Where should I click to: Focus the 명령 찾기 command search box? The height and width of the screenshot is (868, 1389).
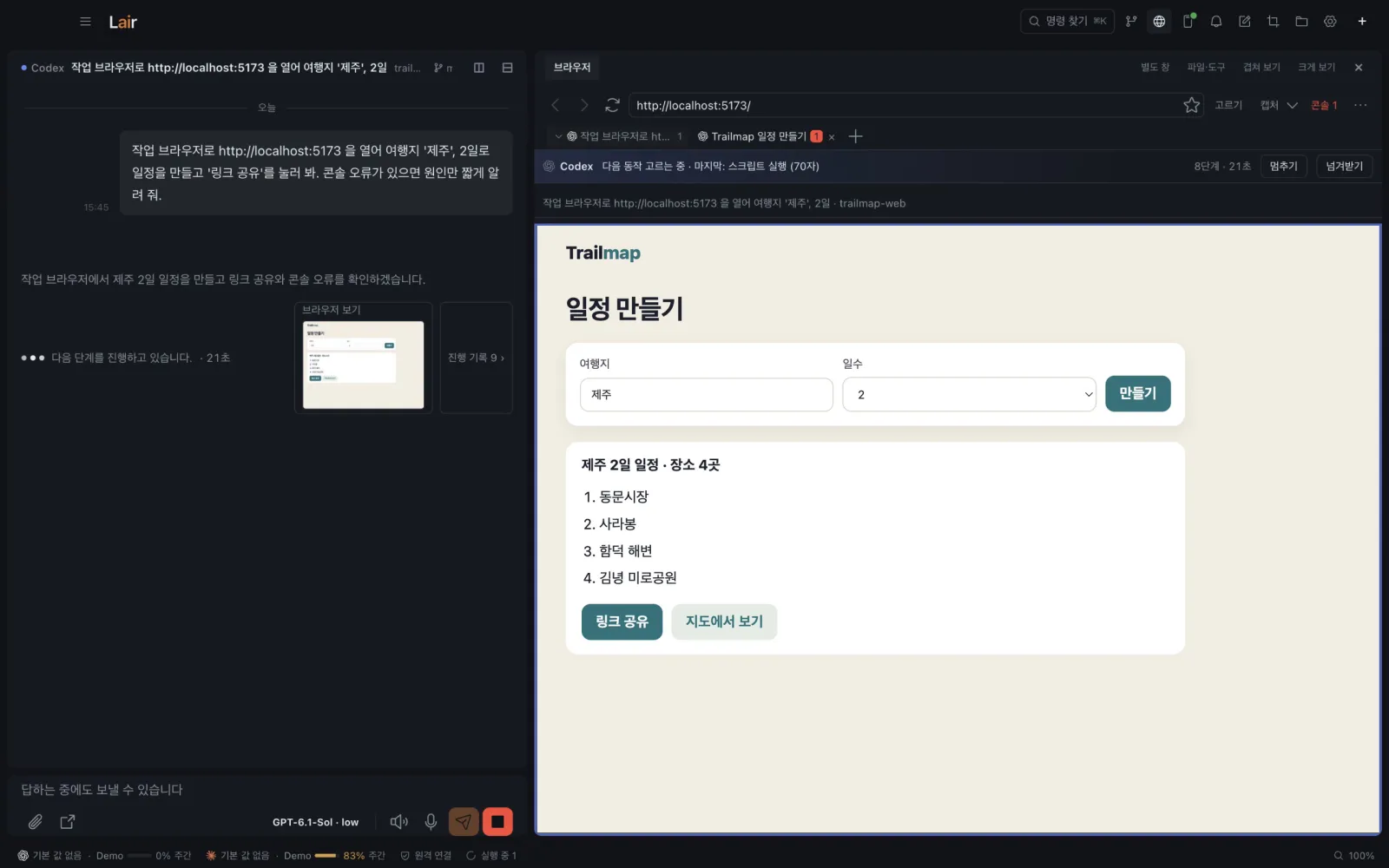click(x=1067, y=22)
